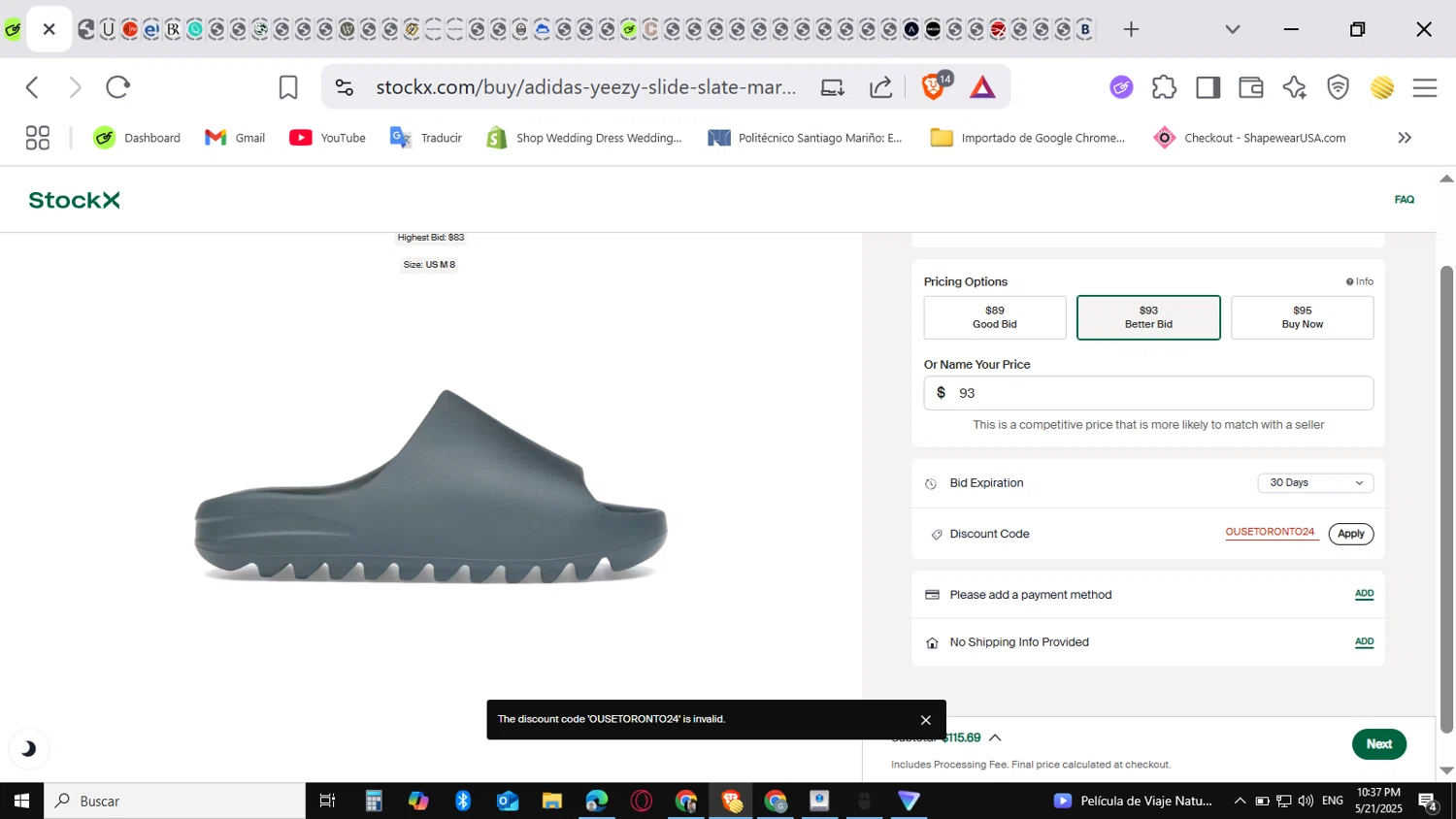Select the $93 Better Bid option
Image resolution: width=1456 pixels, height=819 pixels.
[x=1148, y=317]
